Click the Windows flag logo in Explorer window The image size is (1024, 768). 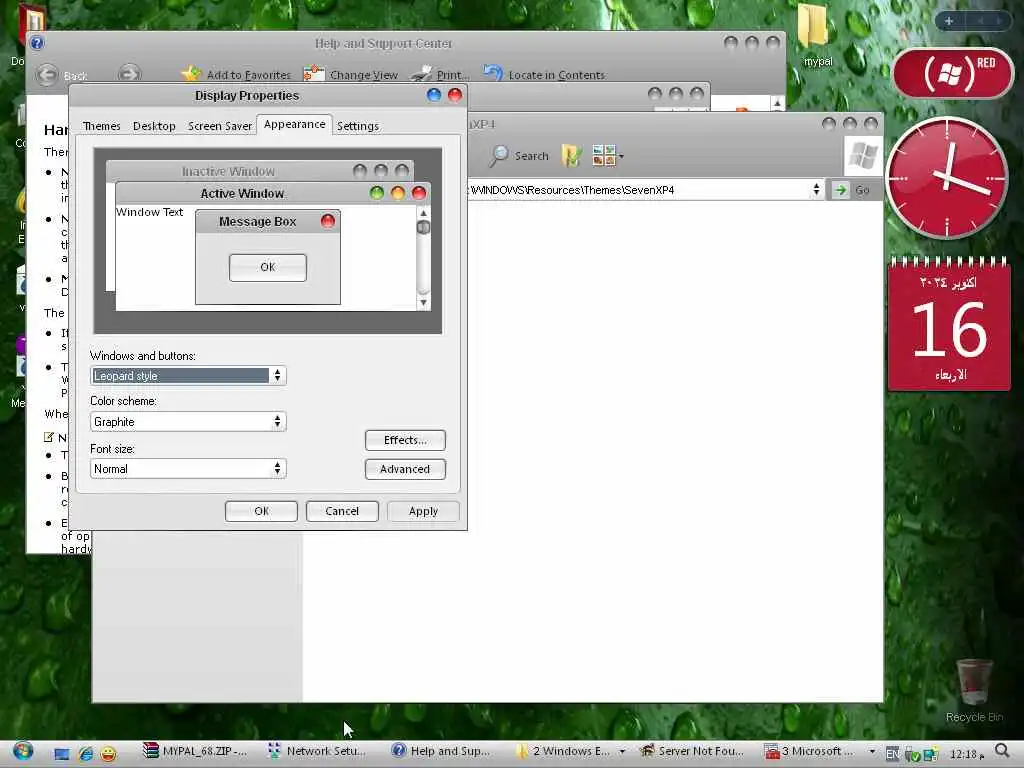coord(863,156)
